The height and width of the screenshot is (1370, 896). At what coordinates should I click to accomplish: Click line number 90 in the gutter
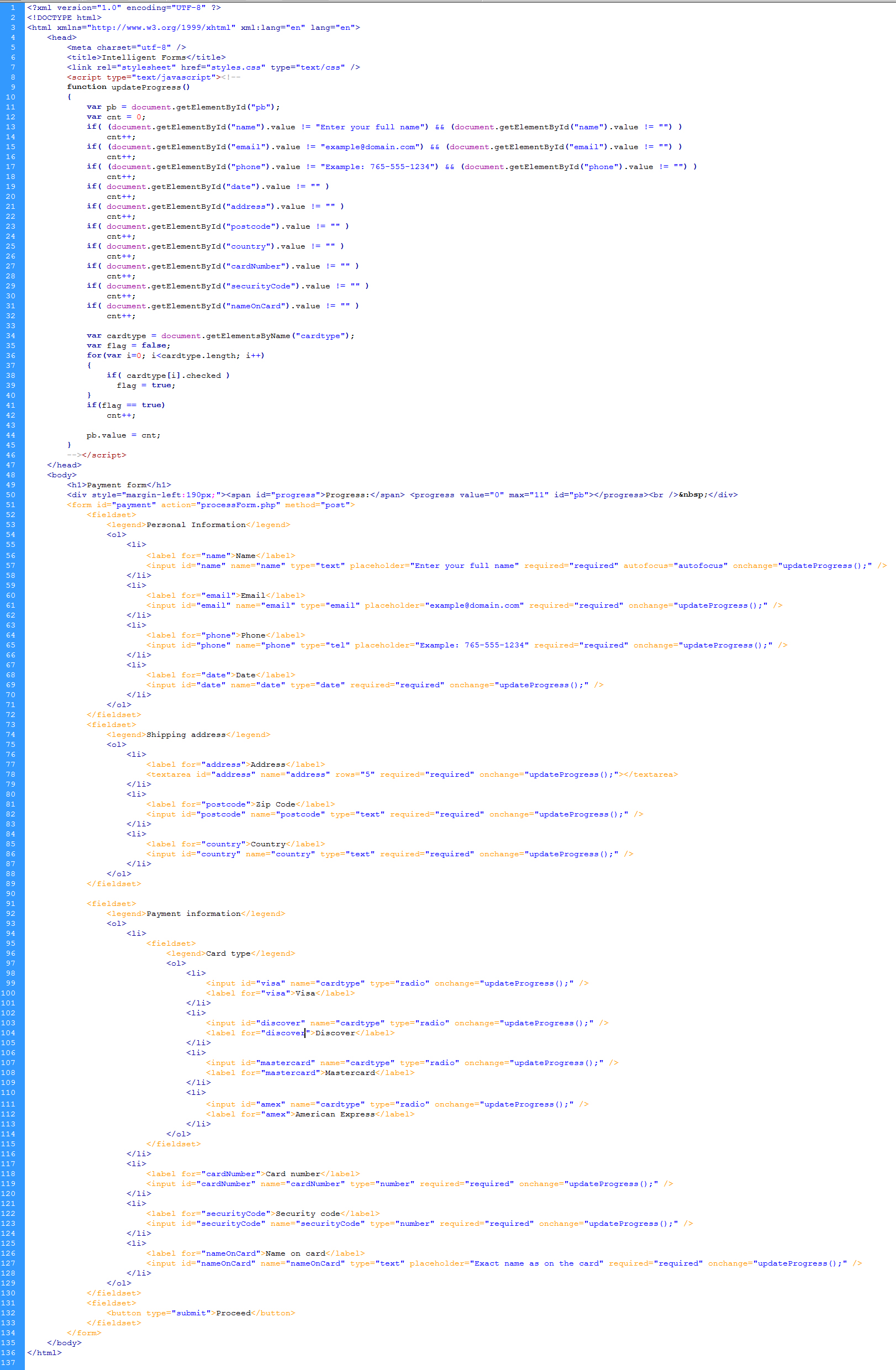11,894
